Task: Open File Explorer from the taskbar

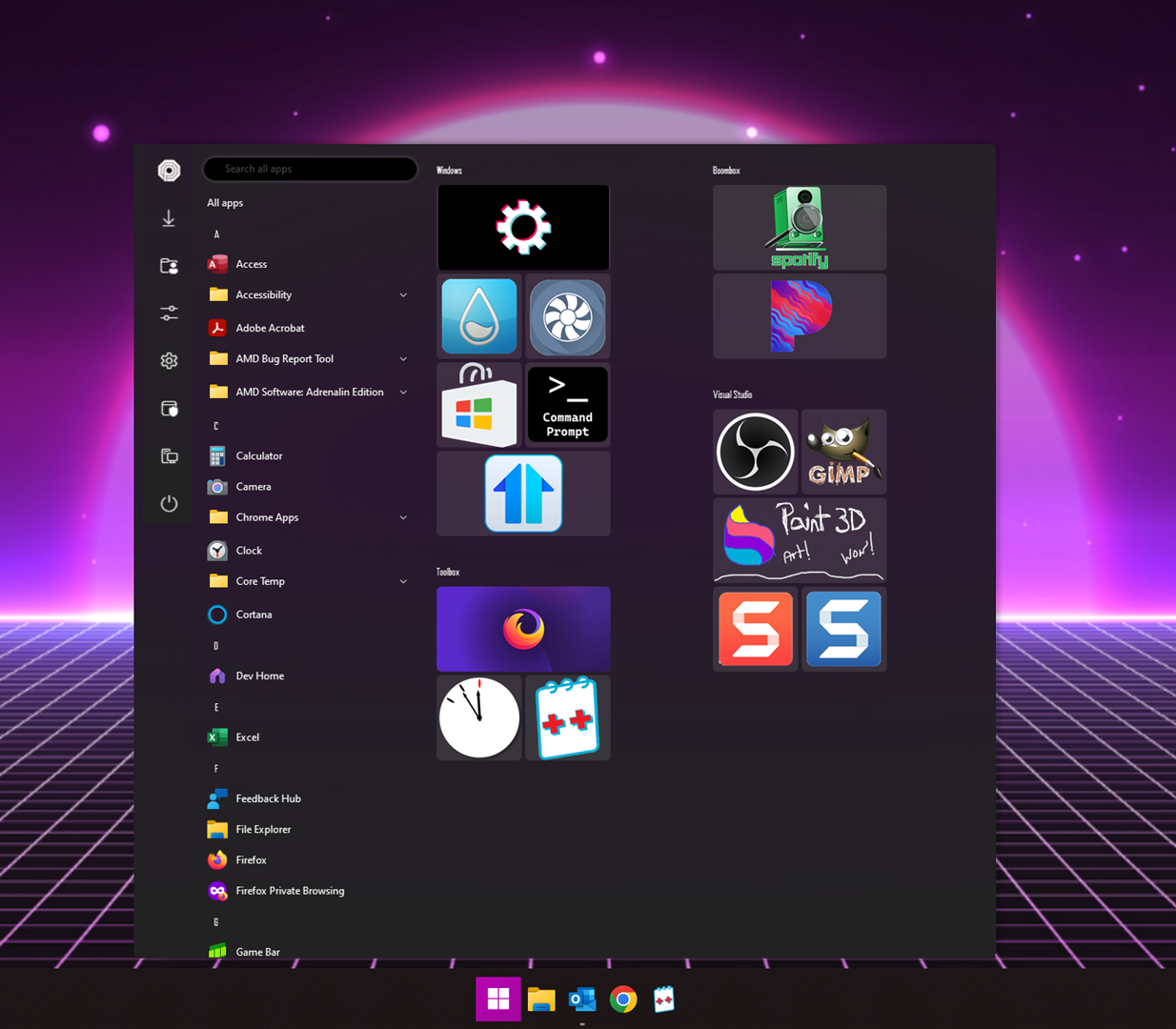Action: click(x=541, y=999)
